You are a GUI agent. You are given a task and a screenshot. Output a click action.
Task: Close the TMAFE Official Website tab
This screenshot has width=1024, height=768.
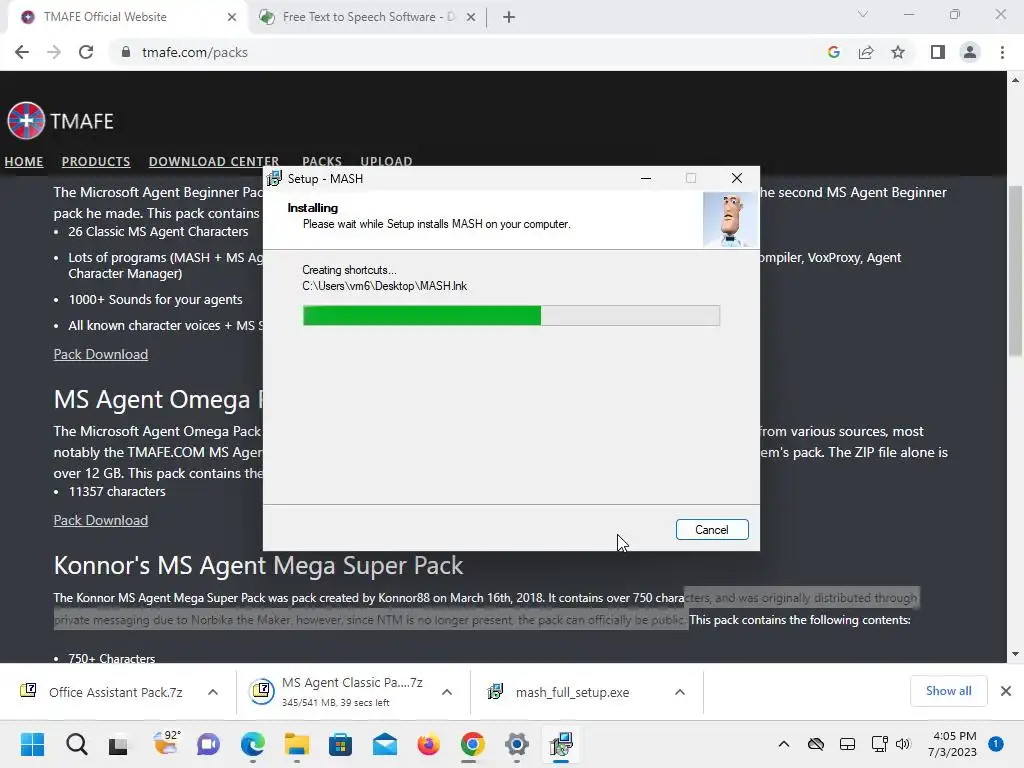coord(232,17)
